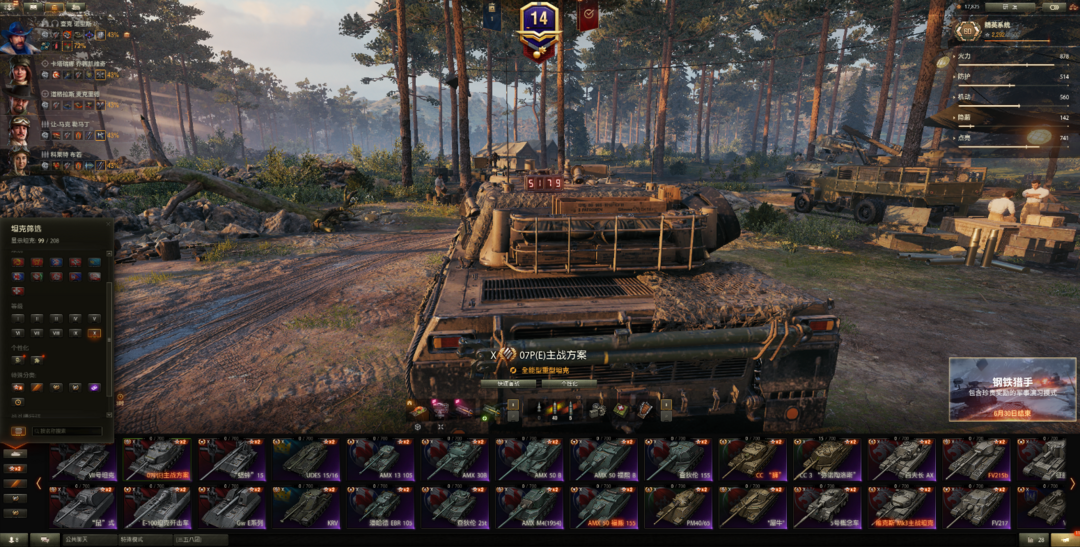Focus the tank name search field
The height and width of the screenshot is (547, 1080).
(68, 431)
